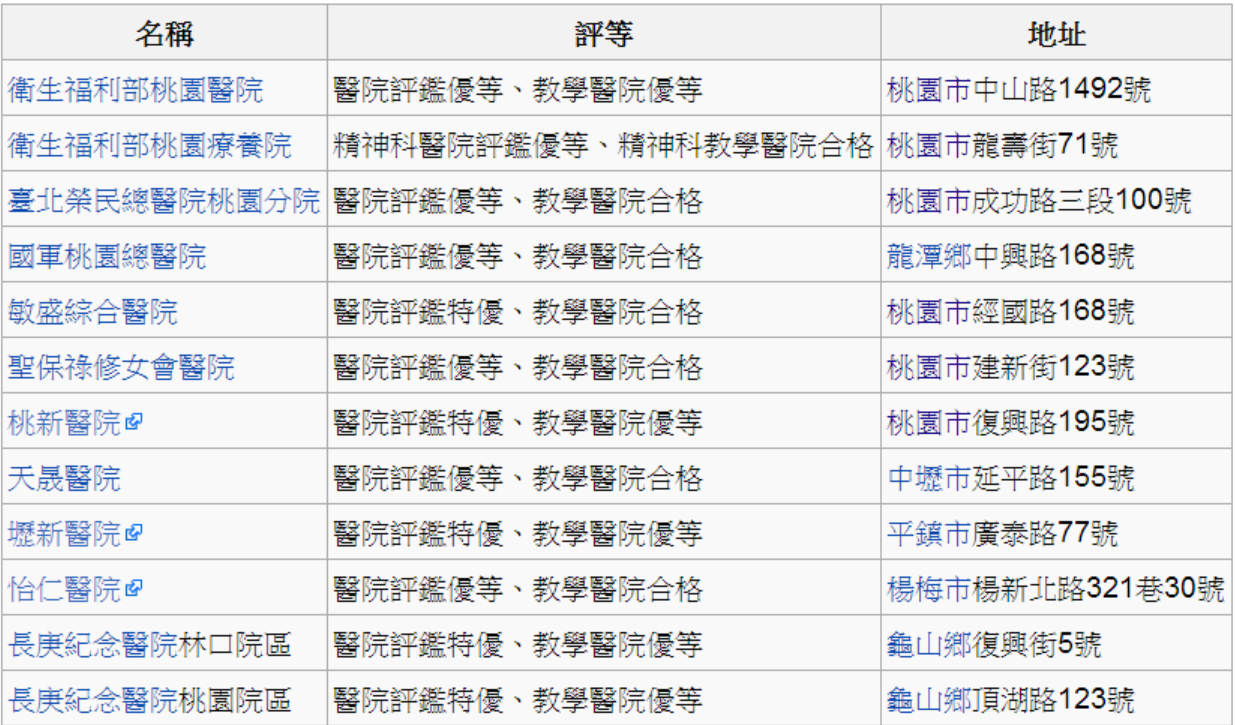Click rating cell of 長庚紀念醫院桃園院區 row
Image resolution: width=1235 pixels, height=725 pixels.
[604, 700]
